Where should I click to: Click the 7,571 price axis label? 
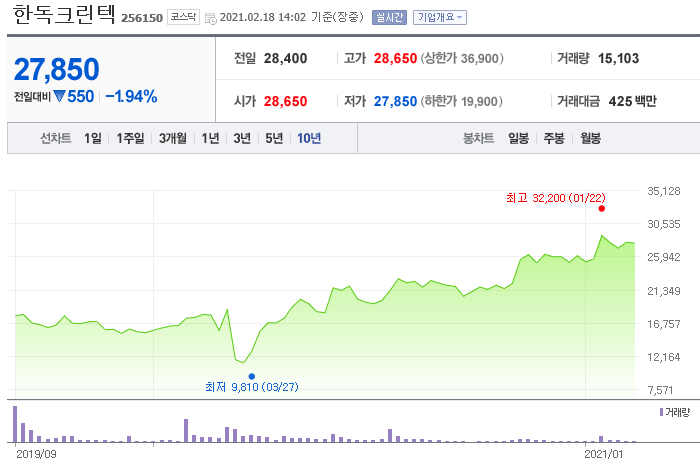pos(660,390)
